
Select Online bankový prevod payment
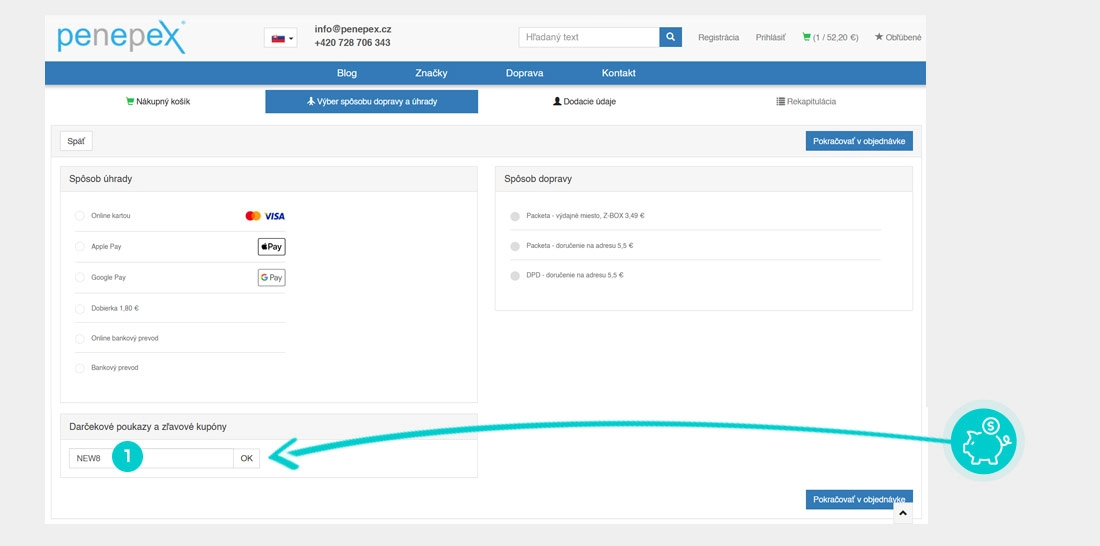pyautogui.click(x=80, y=338)
